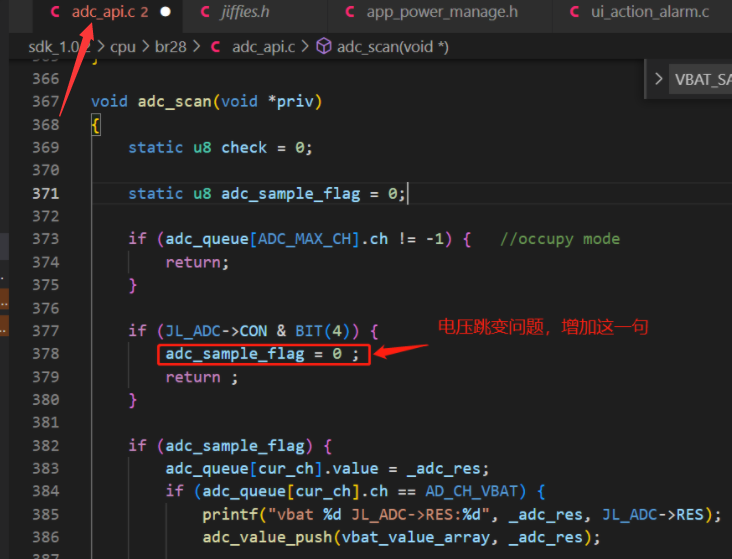Click line number 385 in the gutter
Screen dimensions: 732x559
(x=46, y=515)
